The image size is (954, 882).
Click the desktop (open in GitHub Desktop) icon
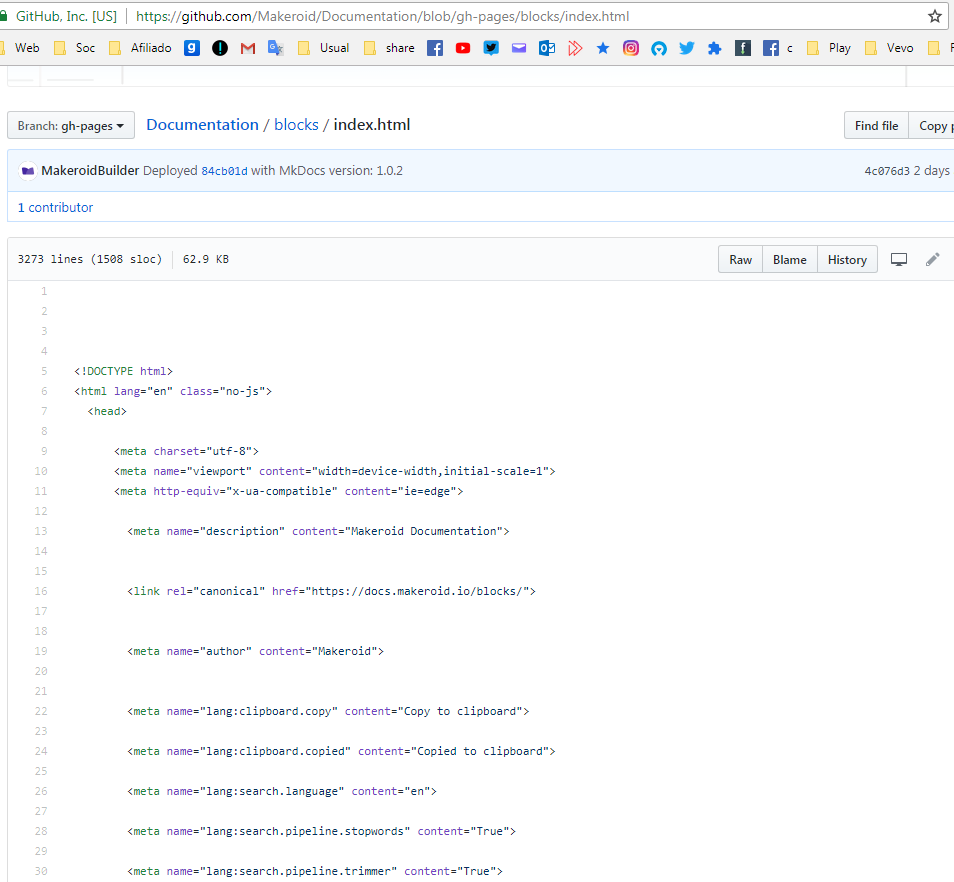click(899, 260)
